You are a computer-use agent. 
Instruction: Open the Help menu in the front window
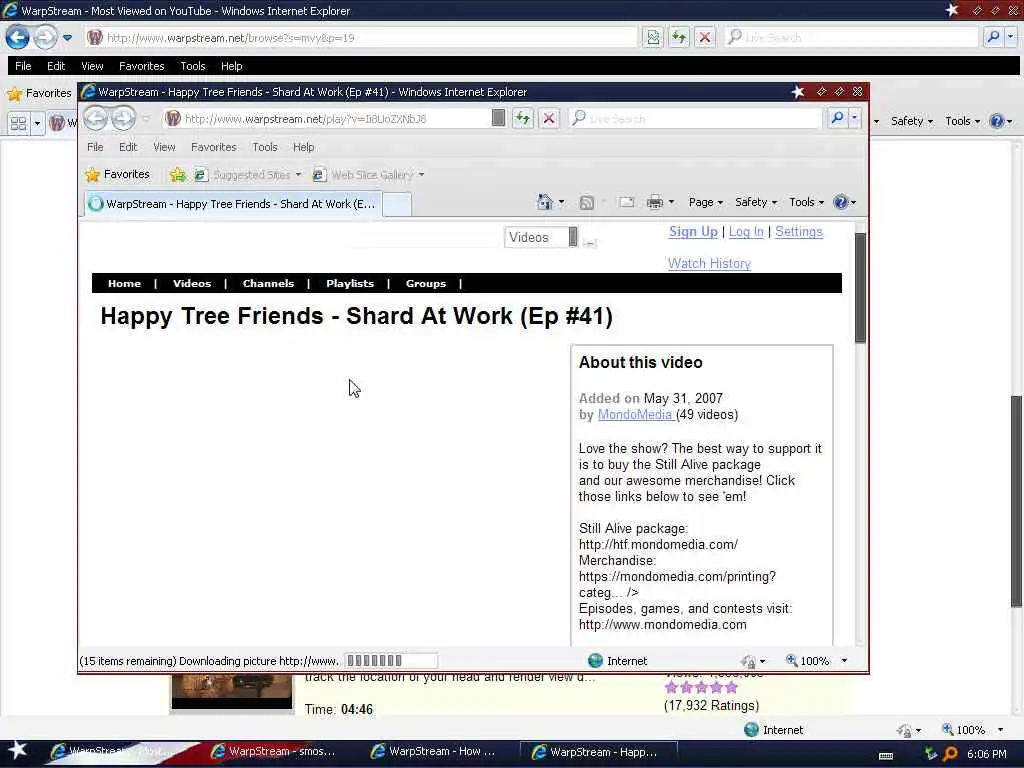[303, 147]
